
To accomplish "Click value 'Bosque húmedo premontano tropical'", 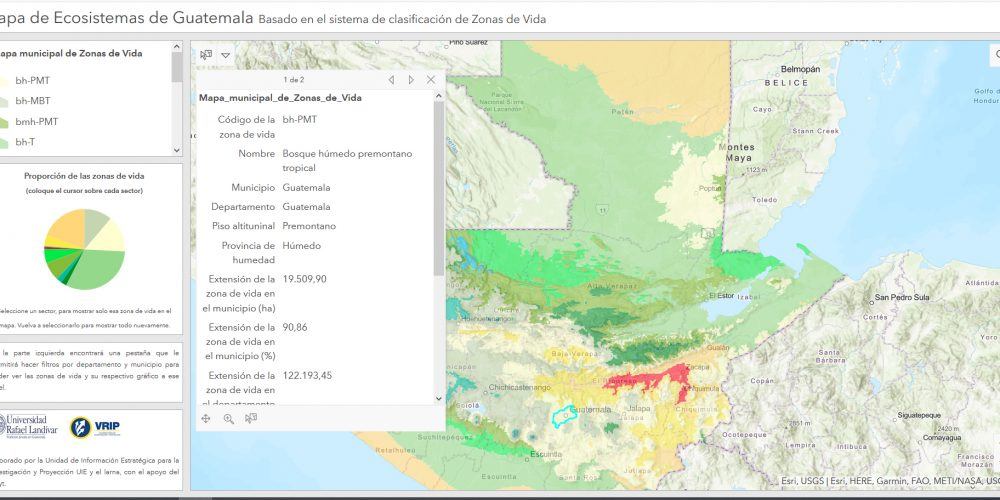I will [x=347, y=161].
